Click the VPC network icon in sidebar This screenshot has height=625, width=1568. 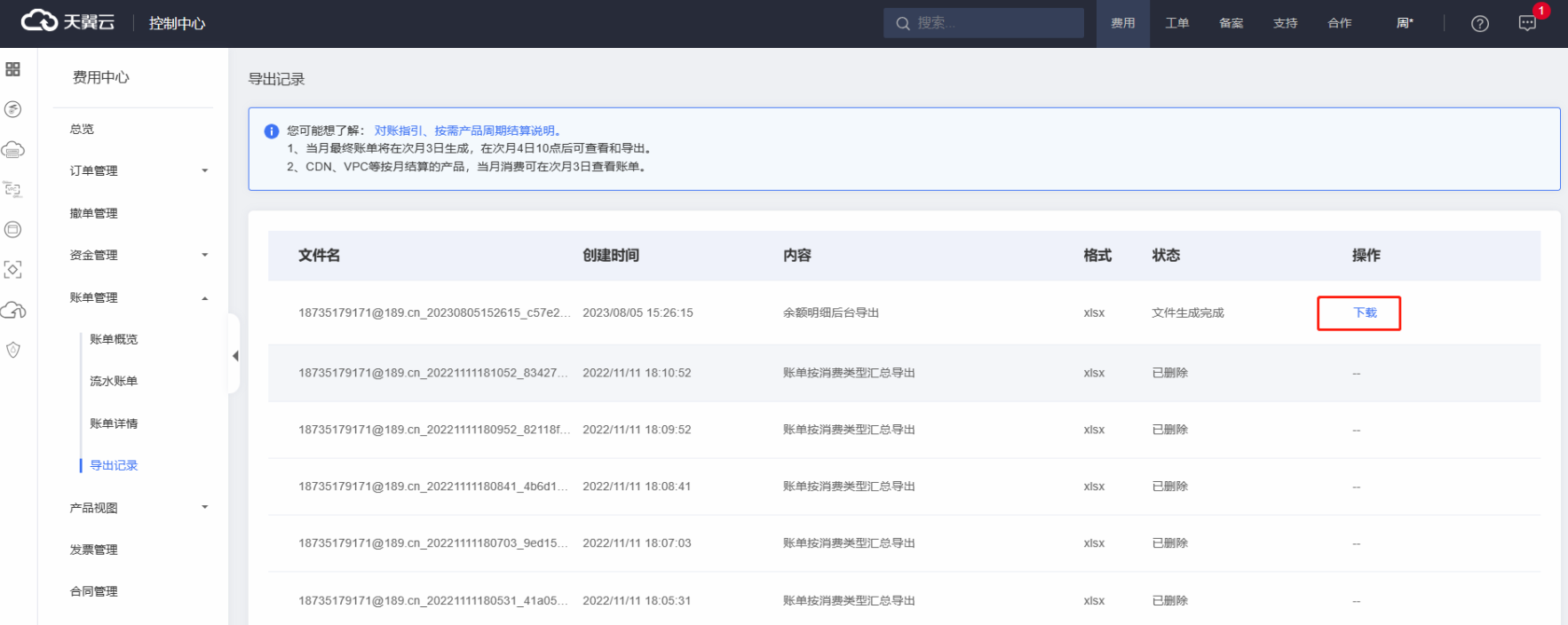pyautogui.click(x=12, y=189)
